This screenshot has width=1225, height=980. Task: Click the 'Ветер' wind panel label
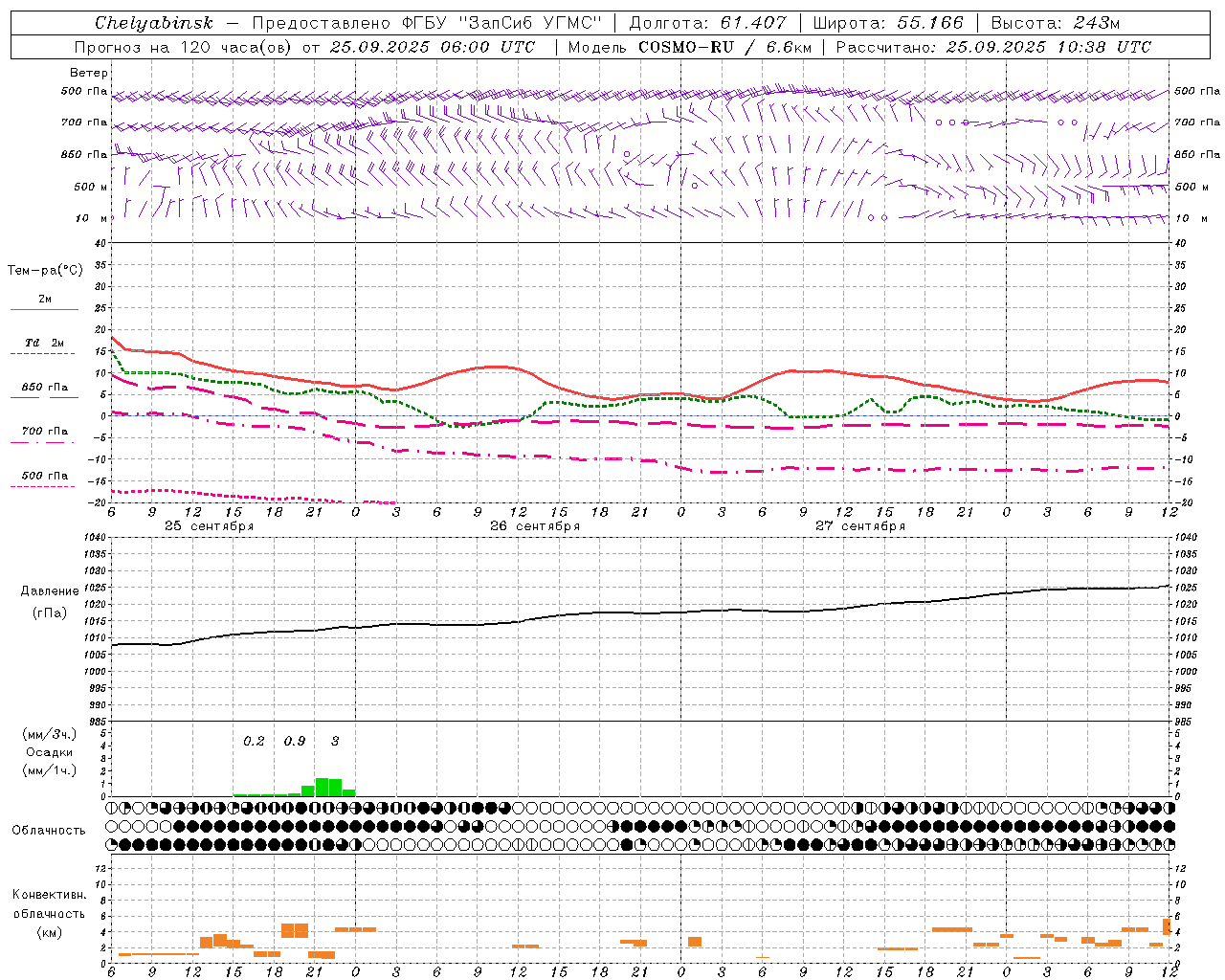pos(89,73)
